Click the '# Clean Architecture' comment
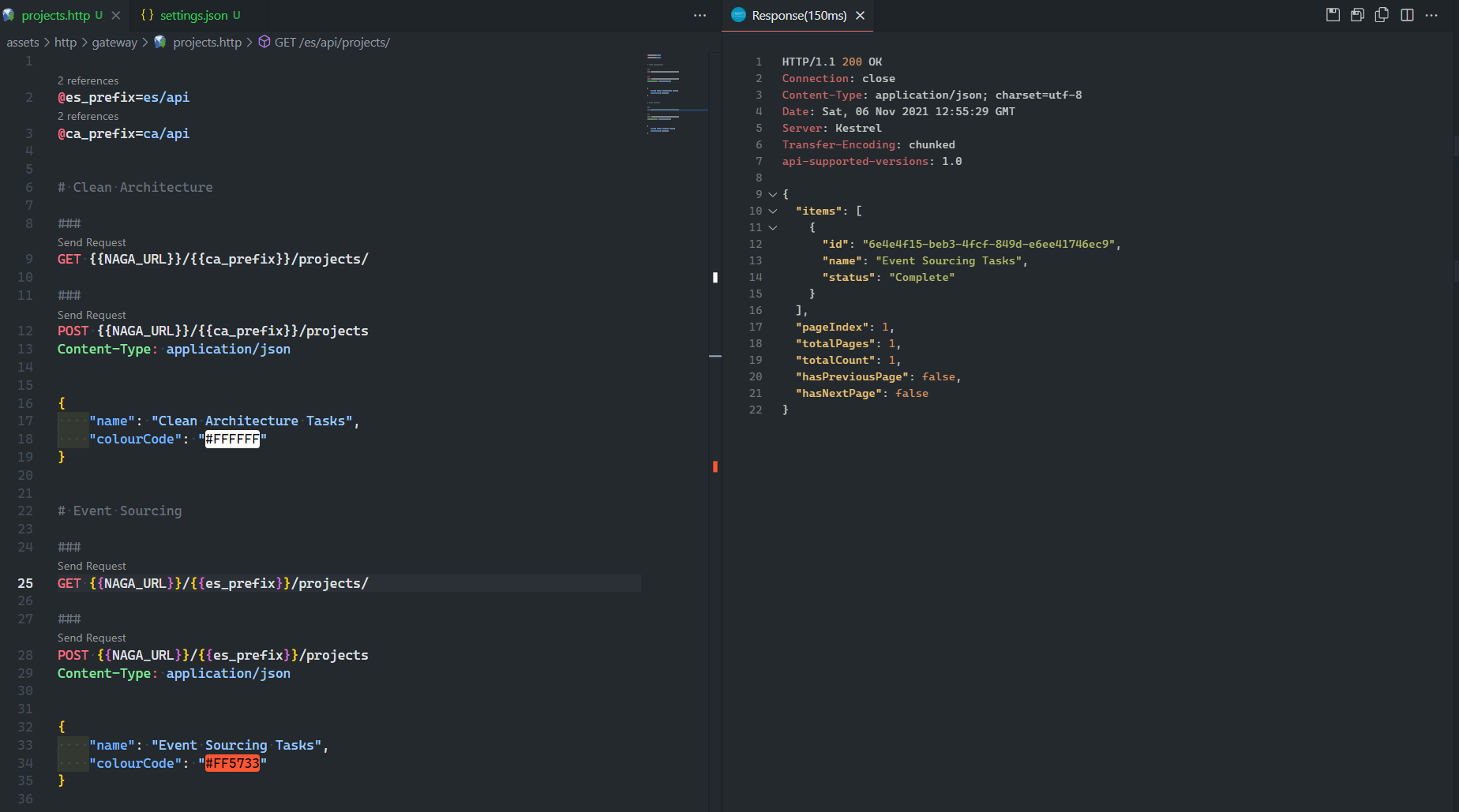 [x=135, y=187]
